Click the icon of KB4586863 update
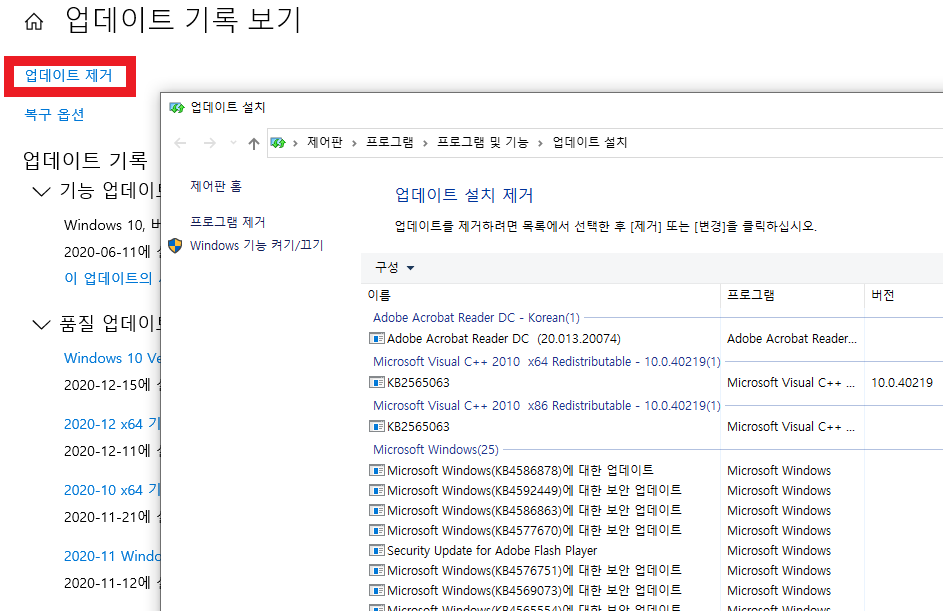This screenshot has width=943, height=611. tap(376, 510)
